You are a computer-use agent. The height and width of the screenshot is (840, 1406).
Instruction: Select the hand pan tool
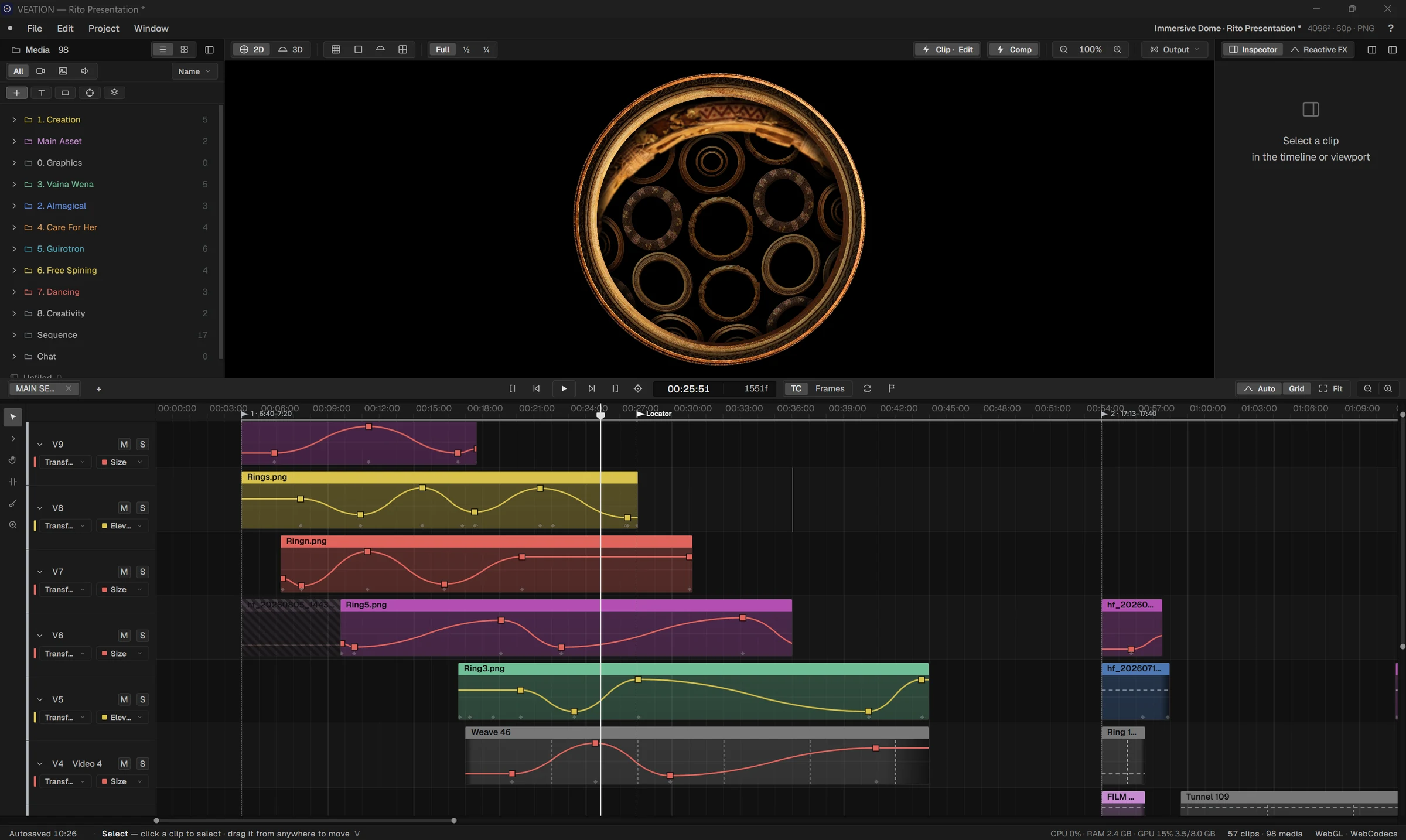pos(13,460)
